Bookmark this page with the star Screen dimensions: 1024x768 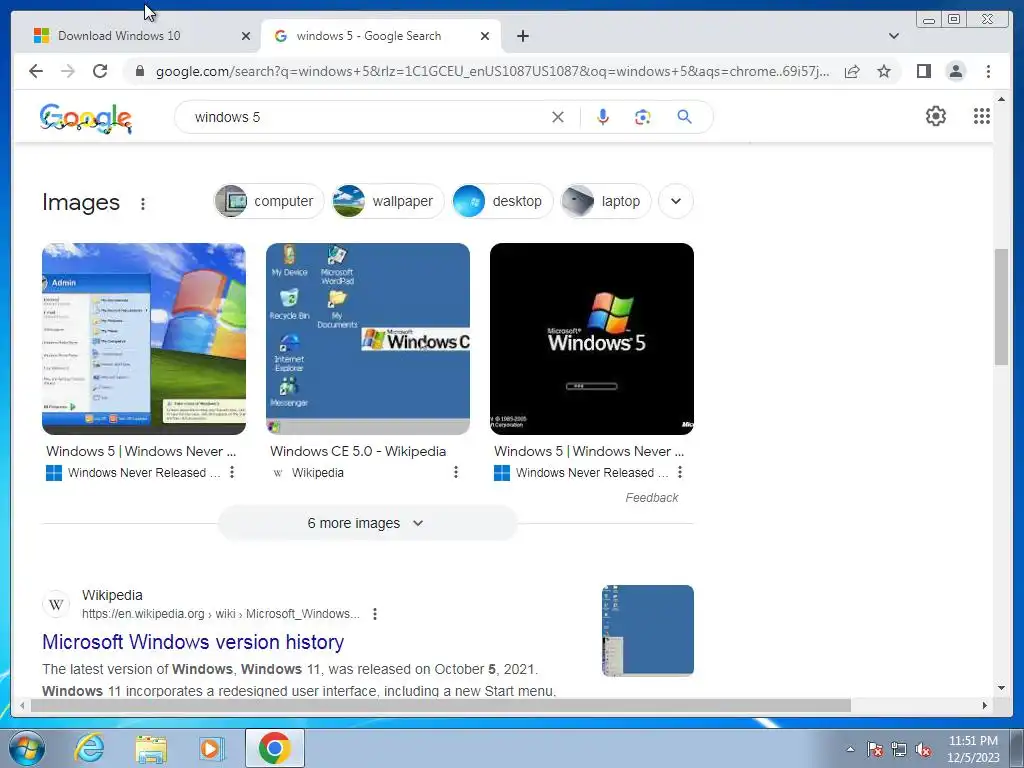click(884, 71)
